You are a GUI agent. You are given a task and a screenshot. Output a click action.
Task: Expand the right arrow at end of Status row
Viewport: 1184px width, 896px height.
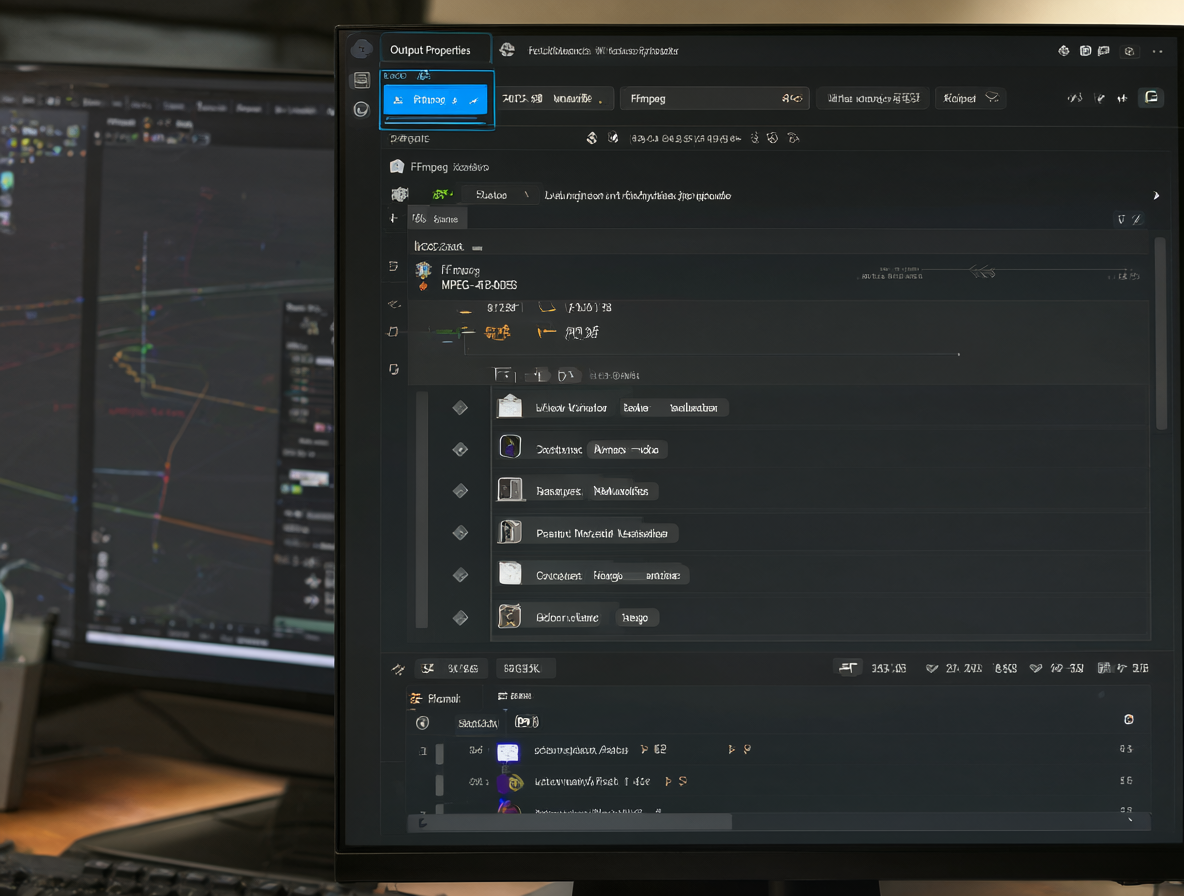point(1156,196)
